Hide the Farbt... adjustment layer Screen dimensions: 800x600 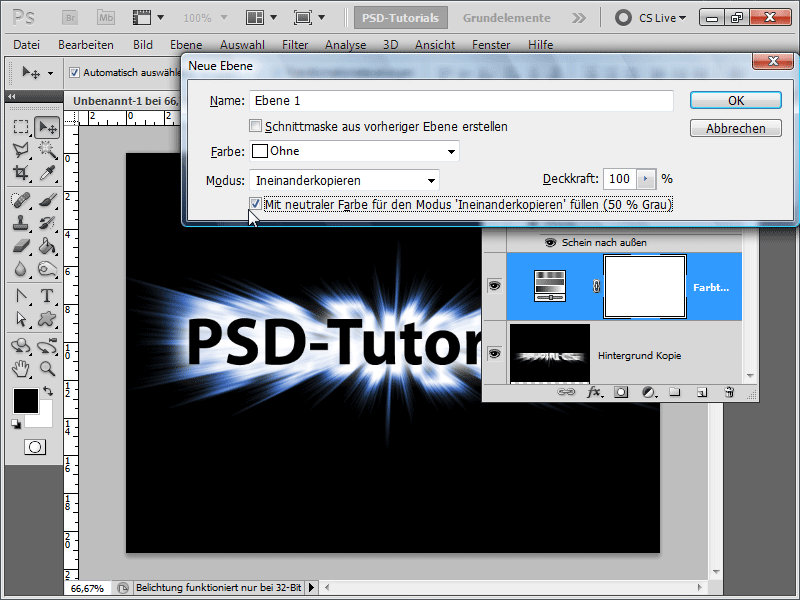[494, 286]
